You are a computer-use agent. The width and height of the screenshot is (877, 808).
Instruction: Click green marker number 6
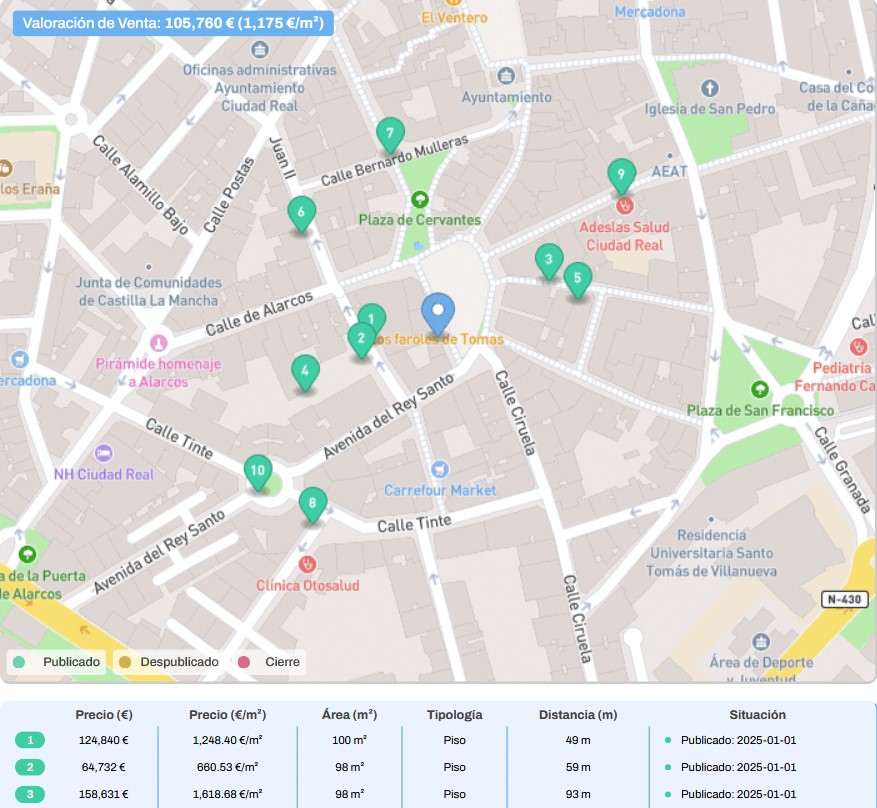tap(300, 212)
